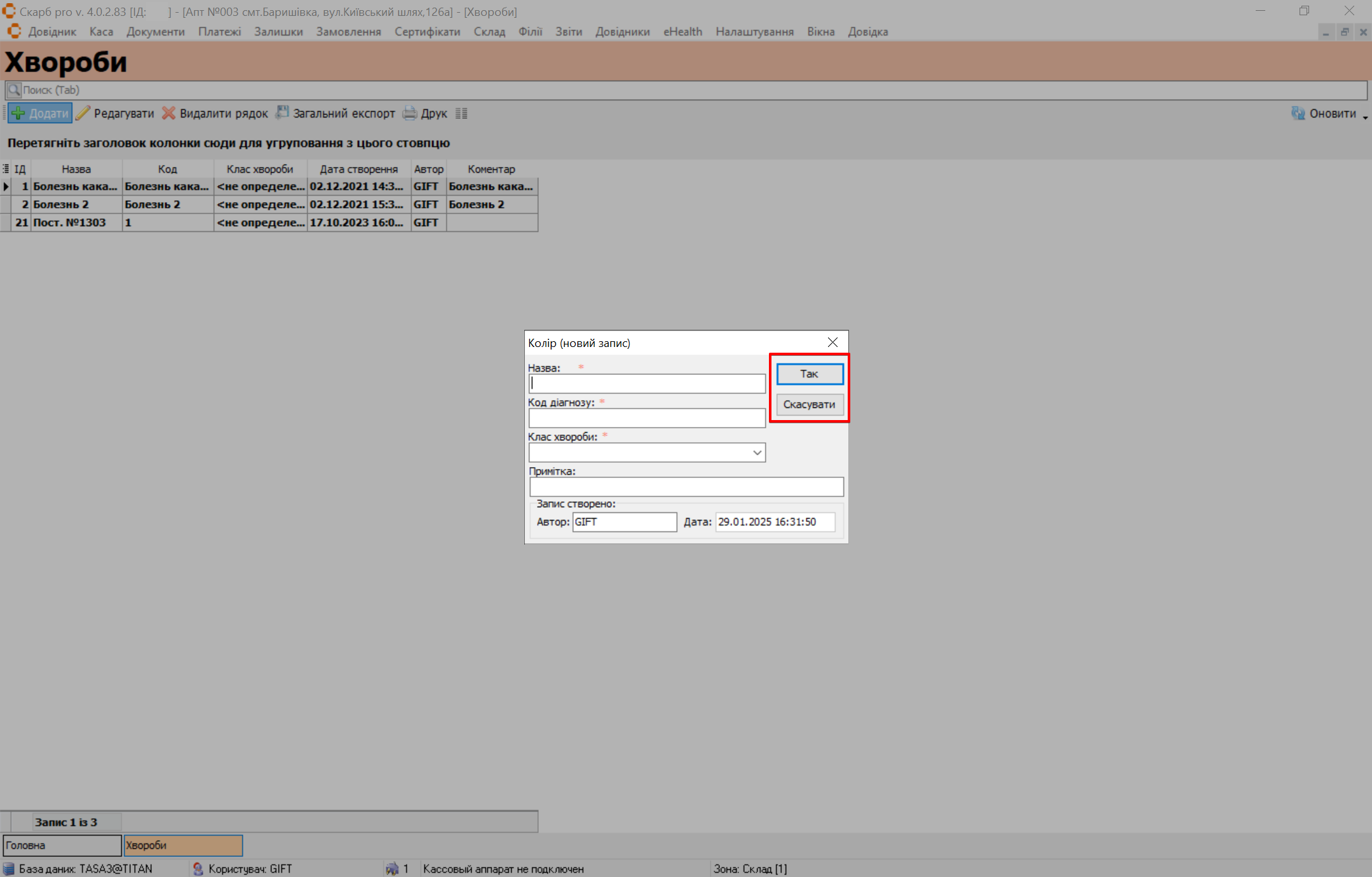Expand the arrow next to Оновити
Image resolution: width=1372 pixels, height=877 pixels.
pyautogui.click(x=1365, y=116)
